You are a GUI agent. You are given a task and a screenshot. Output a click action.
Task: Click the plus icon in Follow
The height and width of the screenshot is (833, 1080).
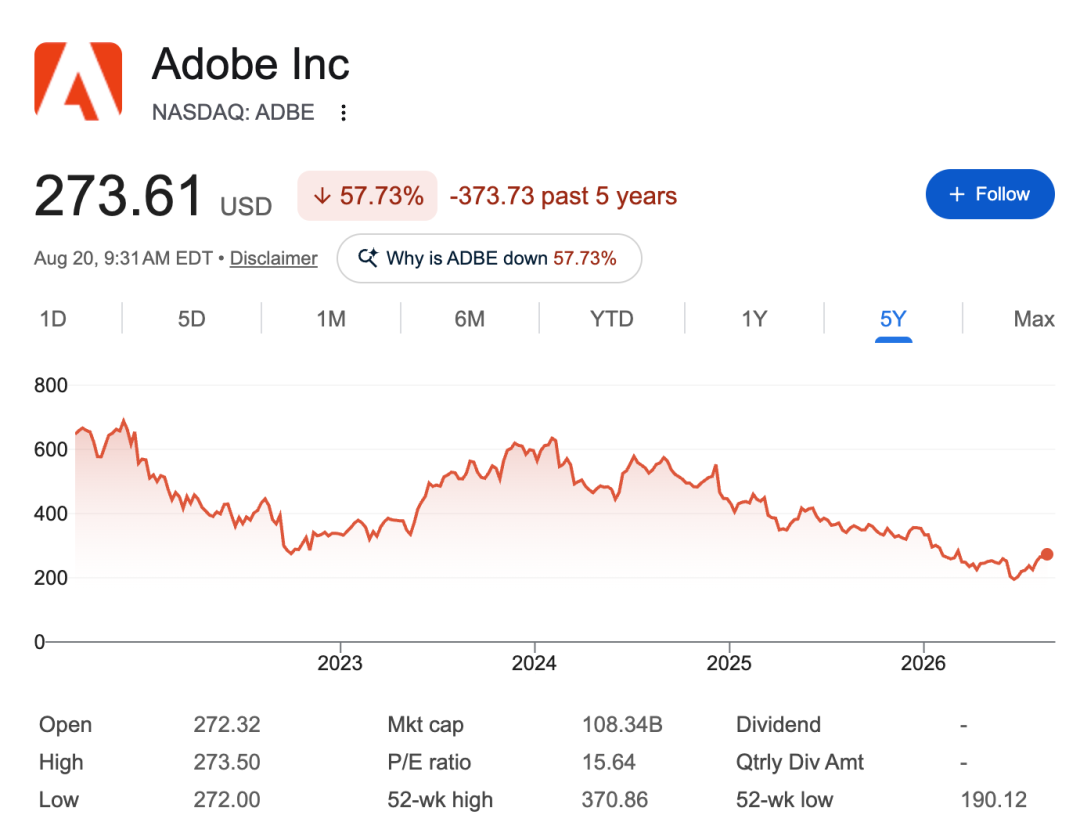pos(957,194)
